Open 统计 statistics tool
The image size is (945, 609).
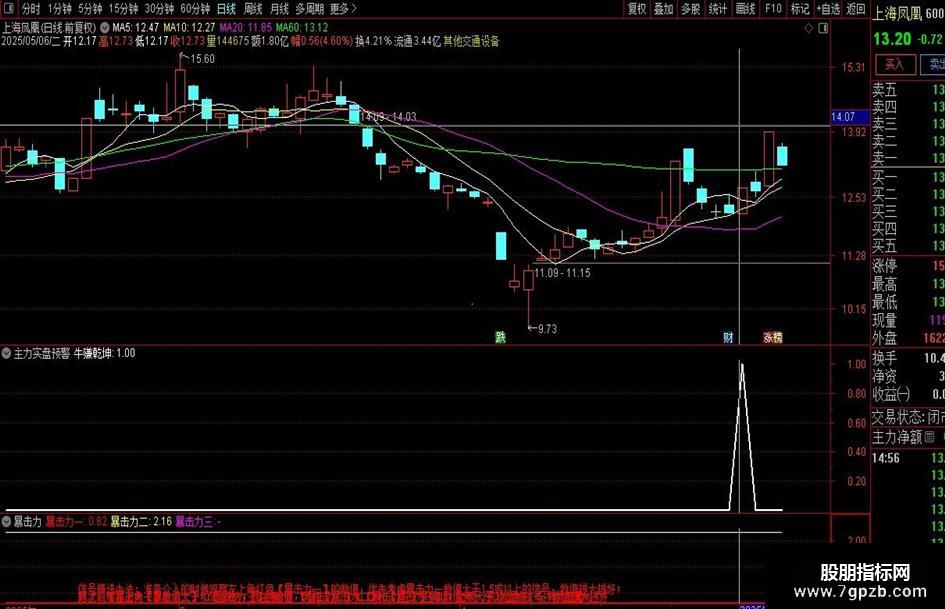tap(718, 8)
